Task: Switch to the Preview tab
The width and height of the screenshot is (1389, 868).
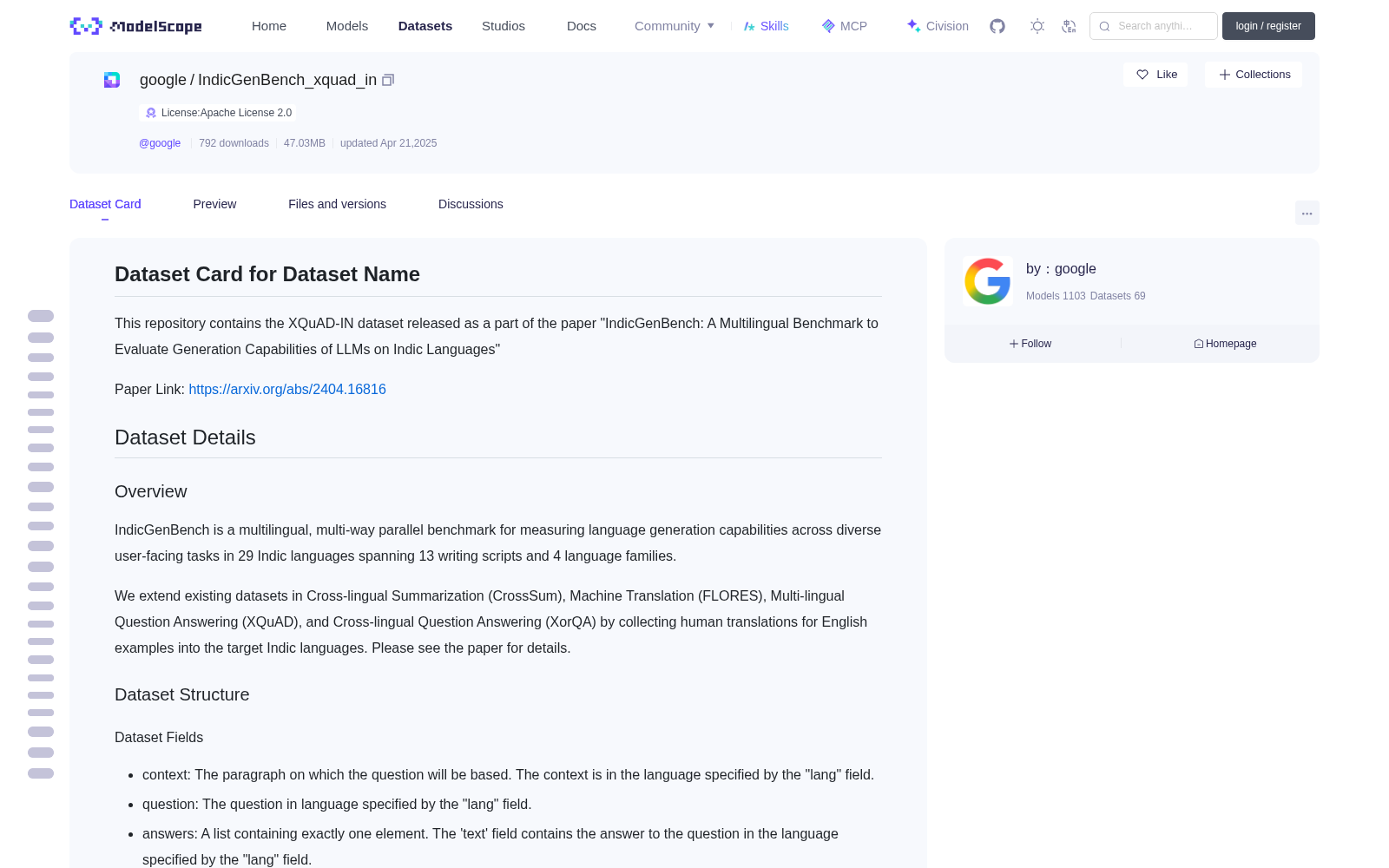Action: [x=214, y=204]
